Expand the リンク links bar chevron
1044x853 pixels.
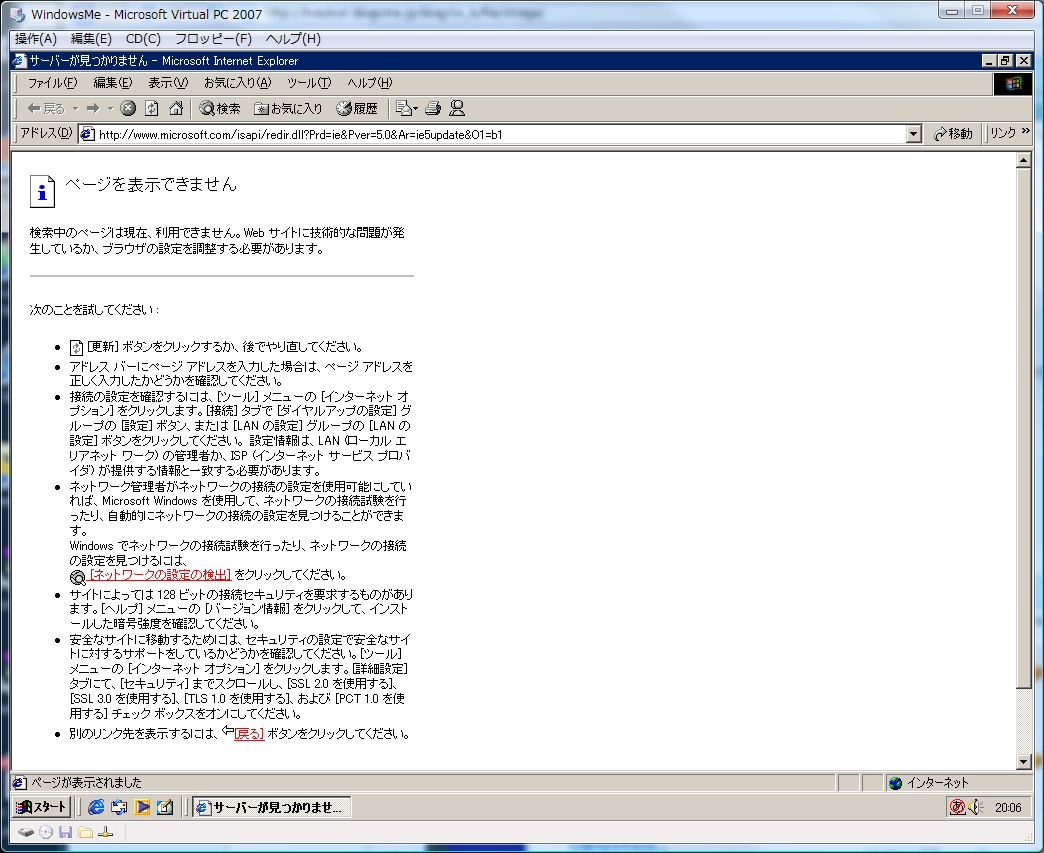tap(1026, 131)
